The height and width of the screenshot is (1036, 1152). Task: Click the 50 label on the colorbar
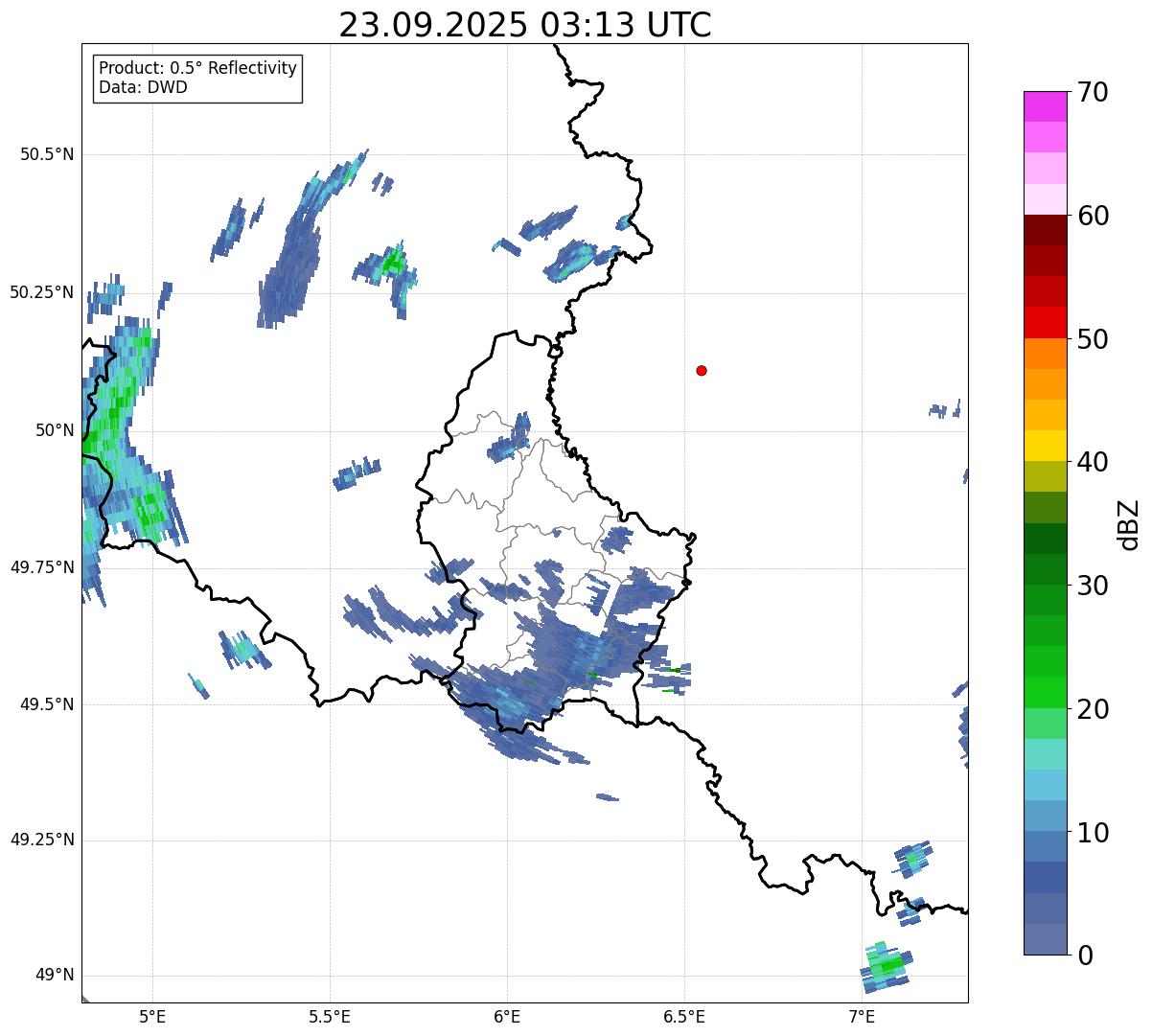pos(1093,339)
